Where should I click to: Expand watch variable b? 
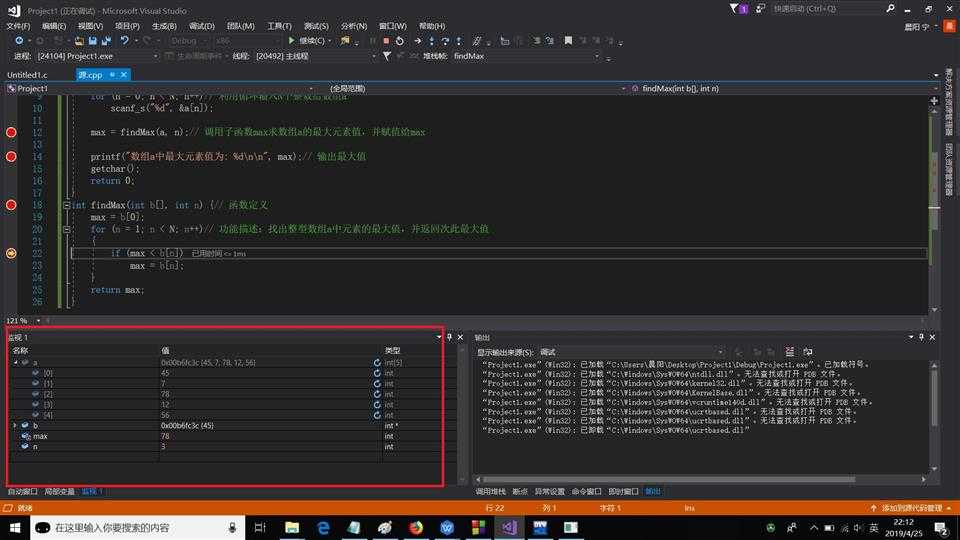click(15, 426)
